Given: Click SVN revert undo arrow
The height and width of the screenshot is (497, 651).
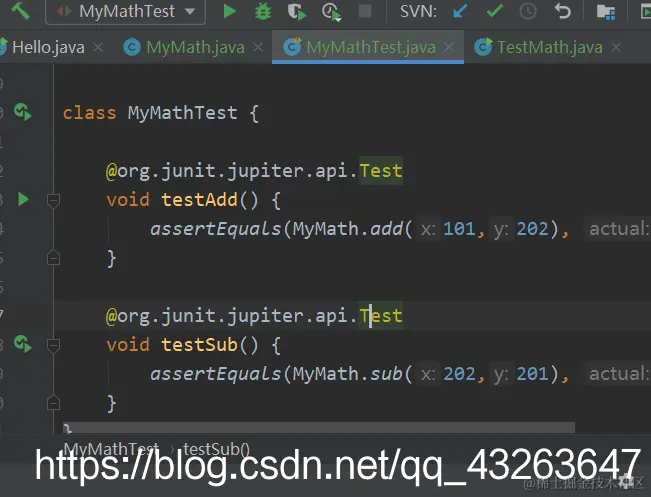Looking at the screenshot, I should click(x=563, y=11).
